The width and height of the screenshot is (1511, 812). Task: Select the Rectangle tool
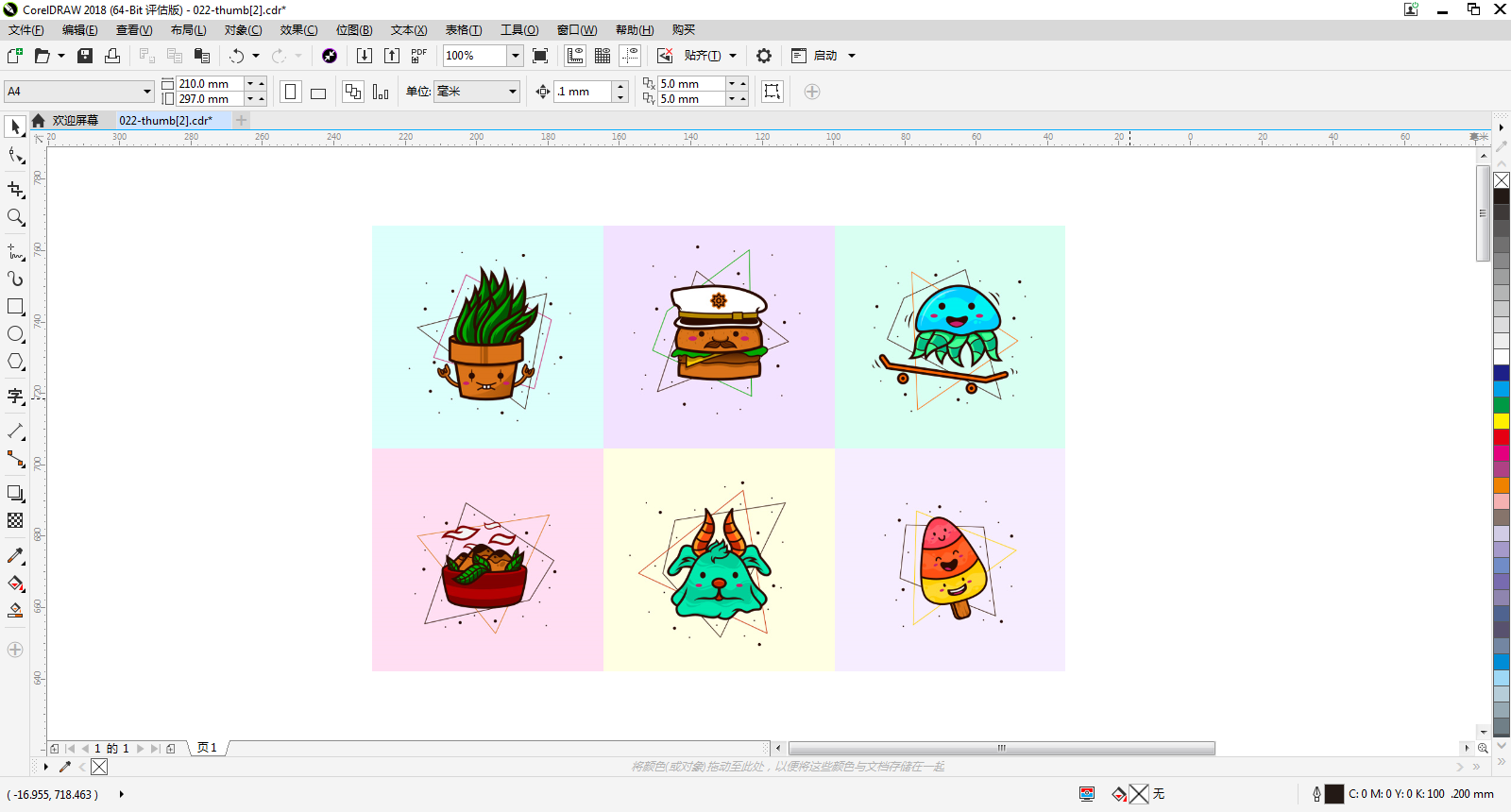click(15, 307)
